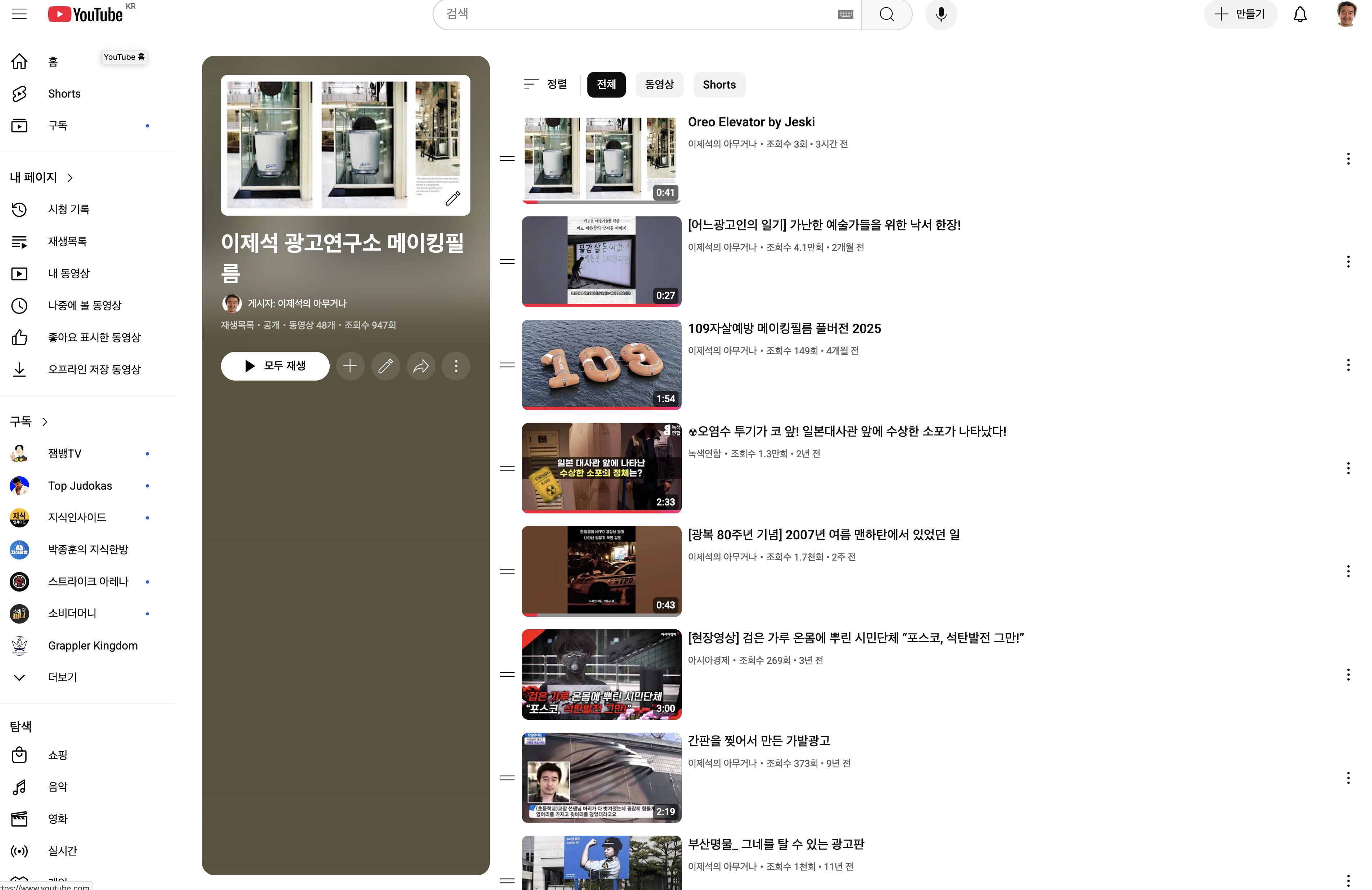Open 좋아요 표시한 동영상 liked videos
This screenshot has width=1372, height=890.
point(86,337)
